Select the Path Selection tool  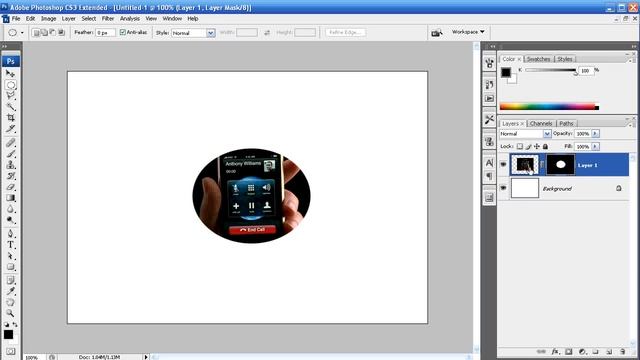11,256
